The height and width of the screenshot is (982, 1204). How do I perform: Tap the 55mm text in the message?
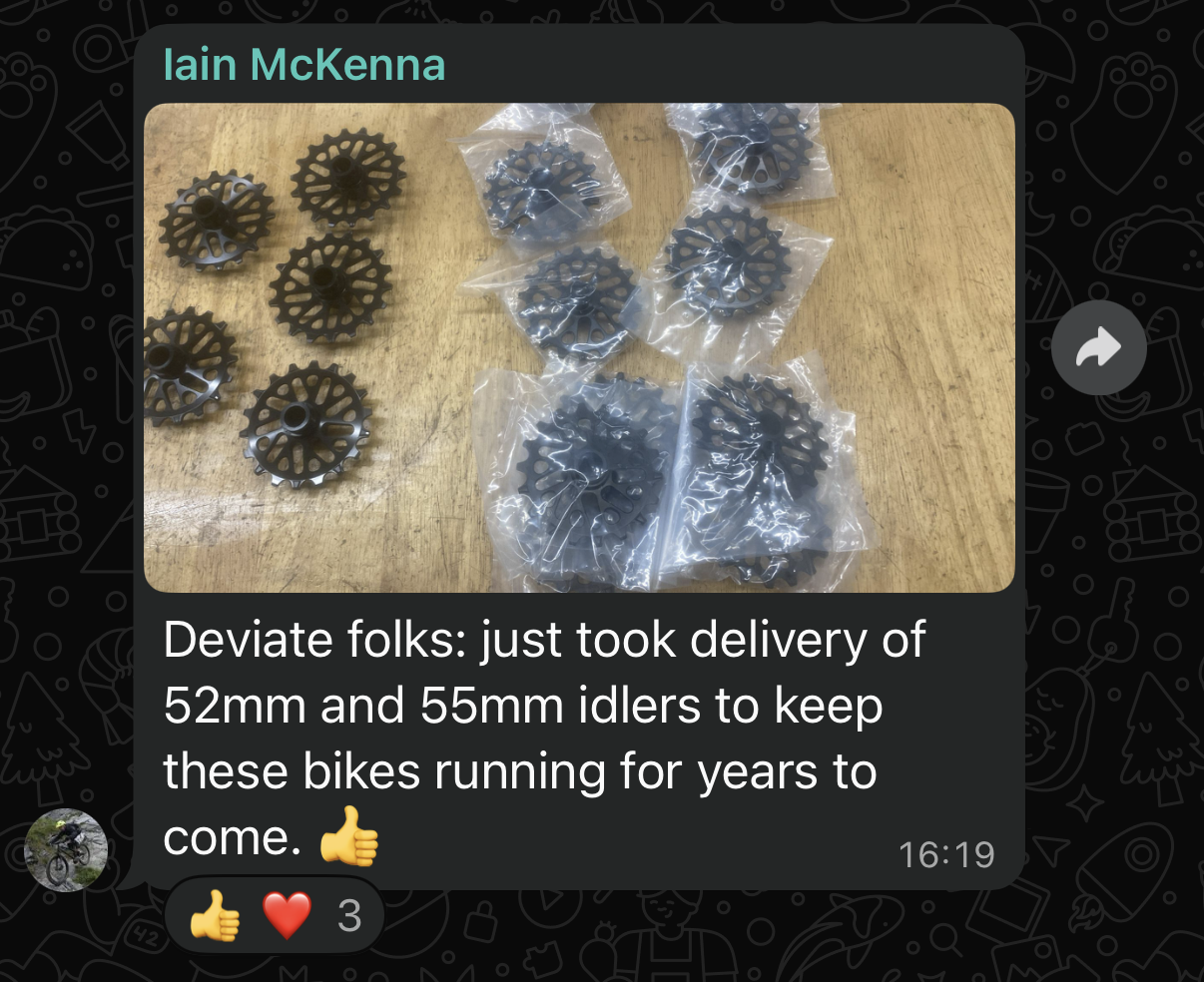pos(491,706)
